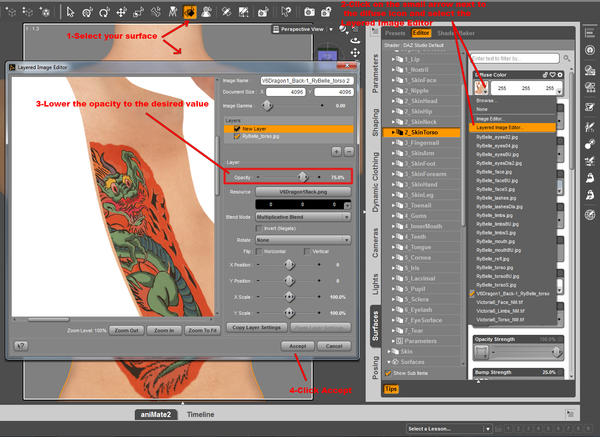Enable the Invert (Negate) checkbox

click(259, 228)
